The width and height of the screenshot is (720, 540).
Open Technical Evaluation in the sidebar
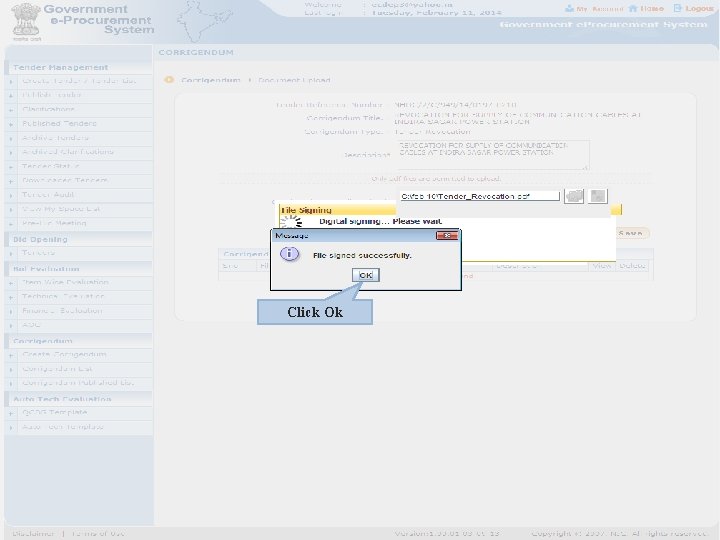point(63,297)
